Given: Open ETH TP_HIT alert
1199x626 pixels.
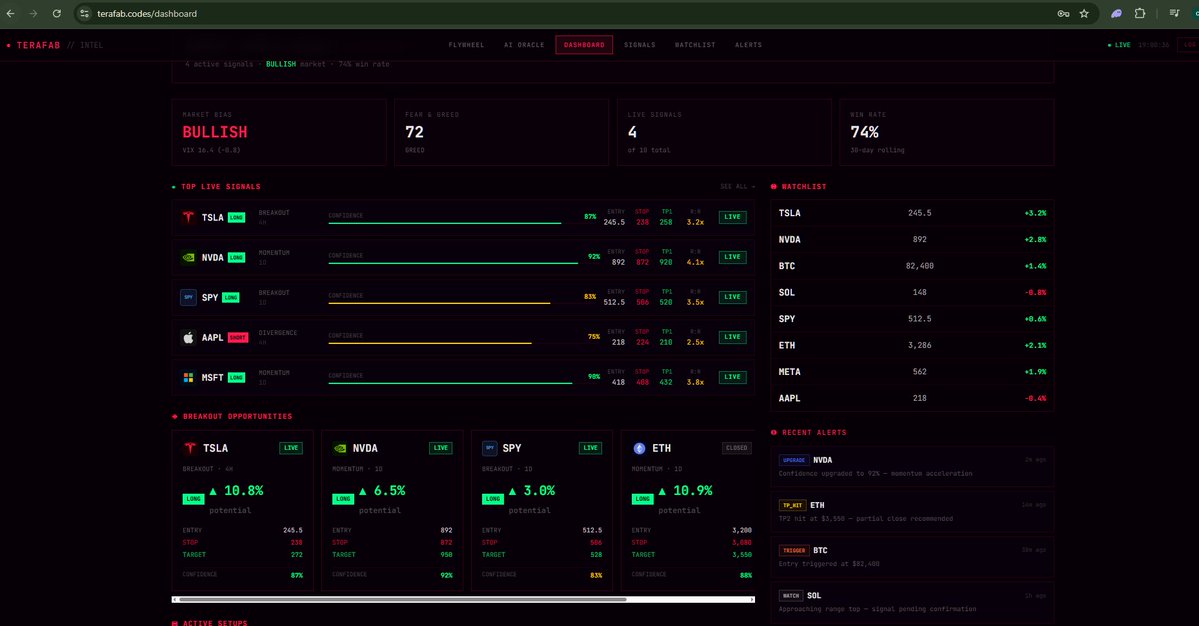Looking at the screenshot, I should [912, 511].
